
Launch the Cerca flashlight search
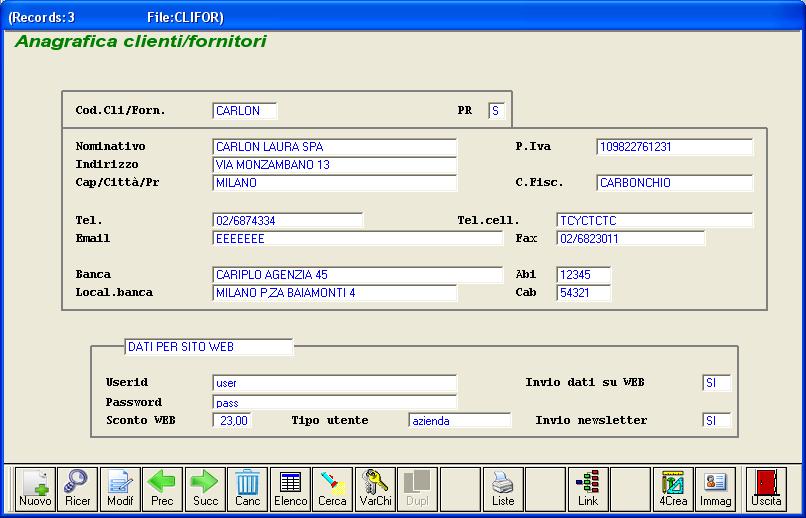[x=333, y=489]
